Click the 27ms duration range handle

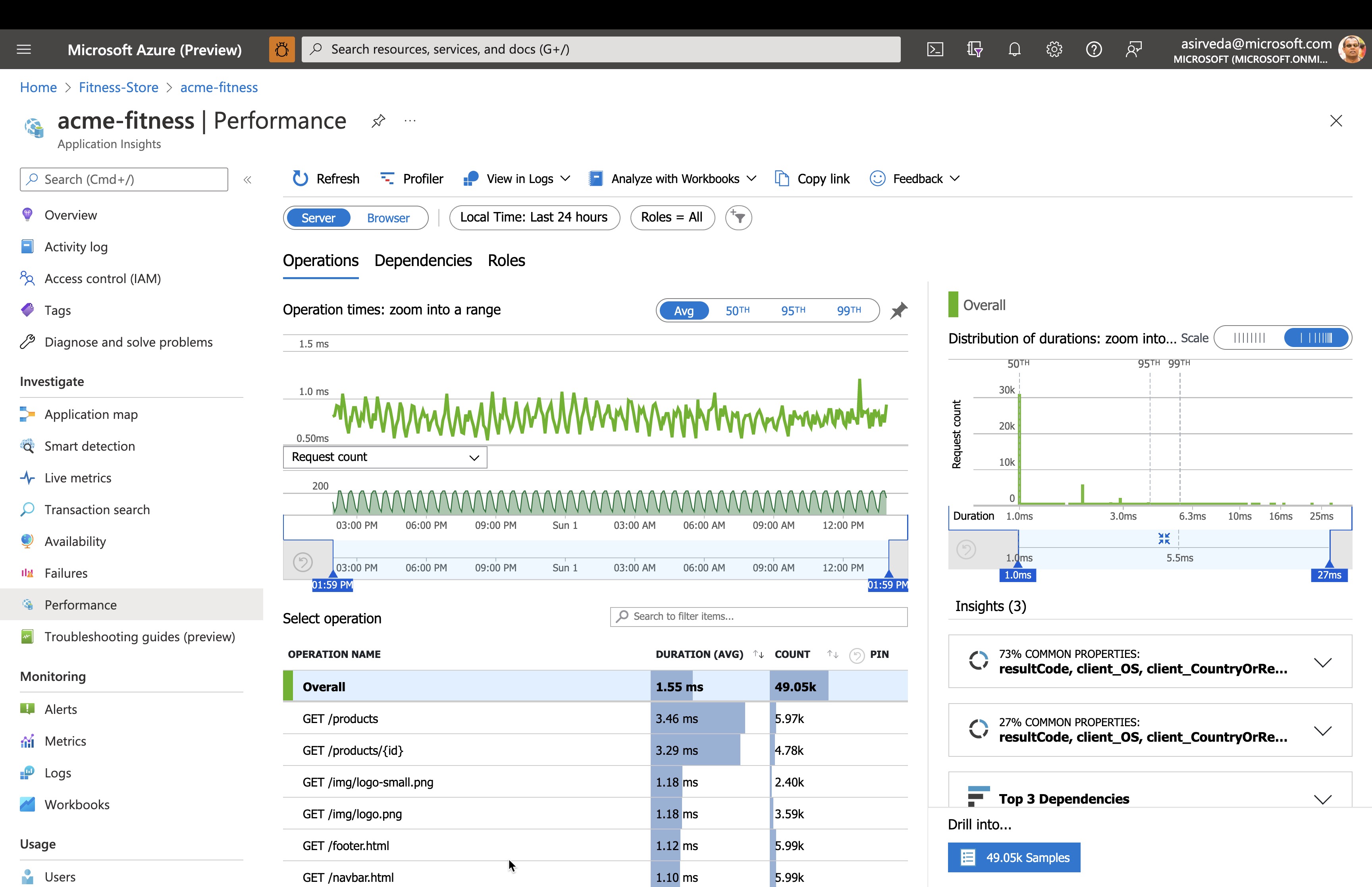pos(1329,574)
